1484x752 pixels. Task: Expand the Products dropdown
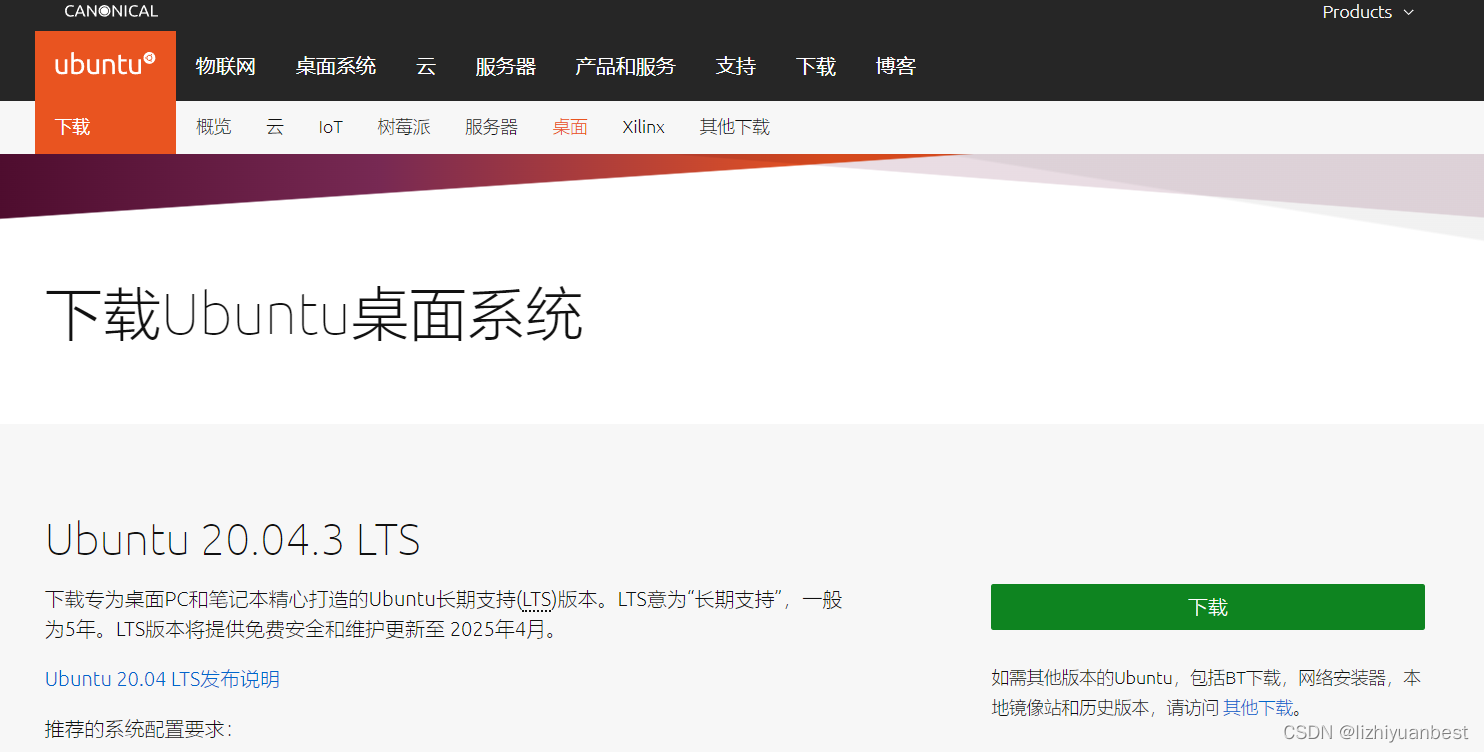(x=1368, y=12)
